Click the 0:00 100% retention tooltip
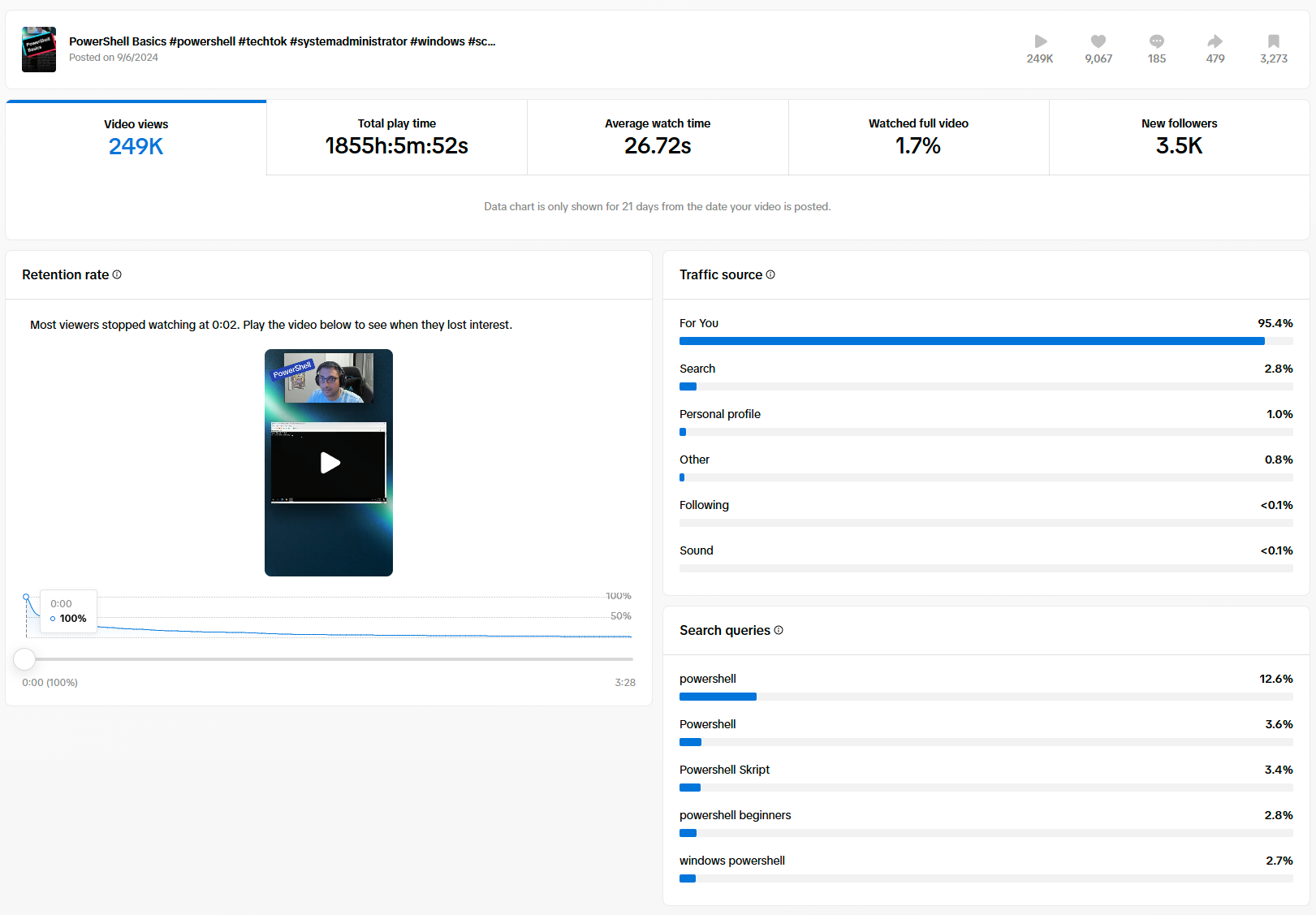The image size is (1316, 915). [68, 611]
